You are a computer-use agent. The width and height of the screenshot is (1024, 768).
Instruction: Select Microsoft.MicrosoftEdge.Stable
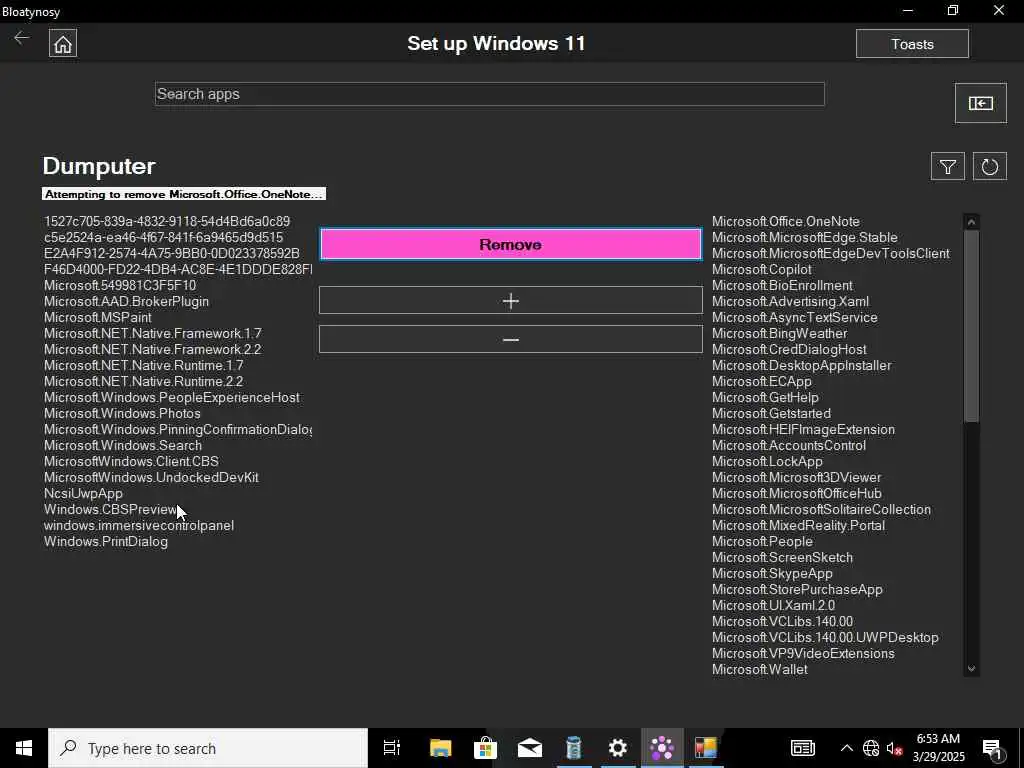click(x=805, y=238)
